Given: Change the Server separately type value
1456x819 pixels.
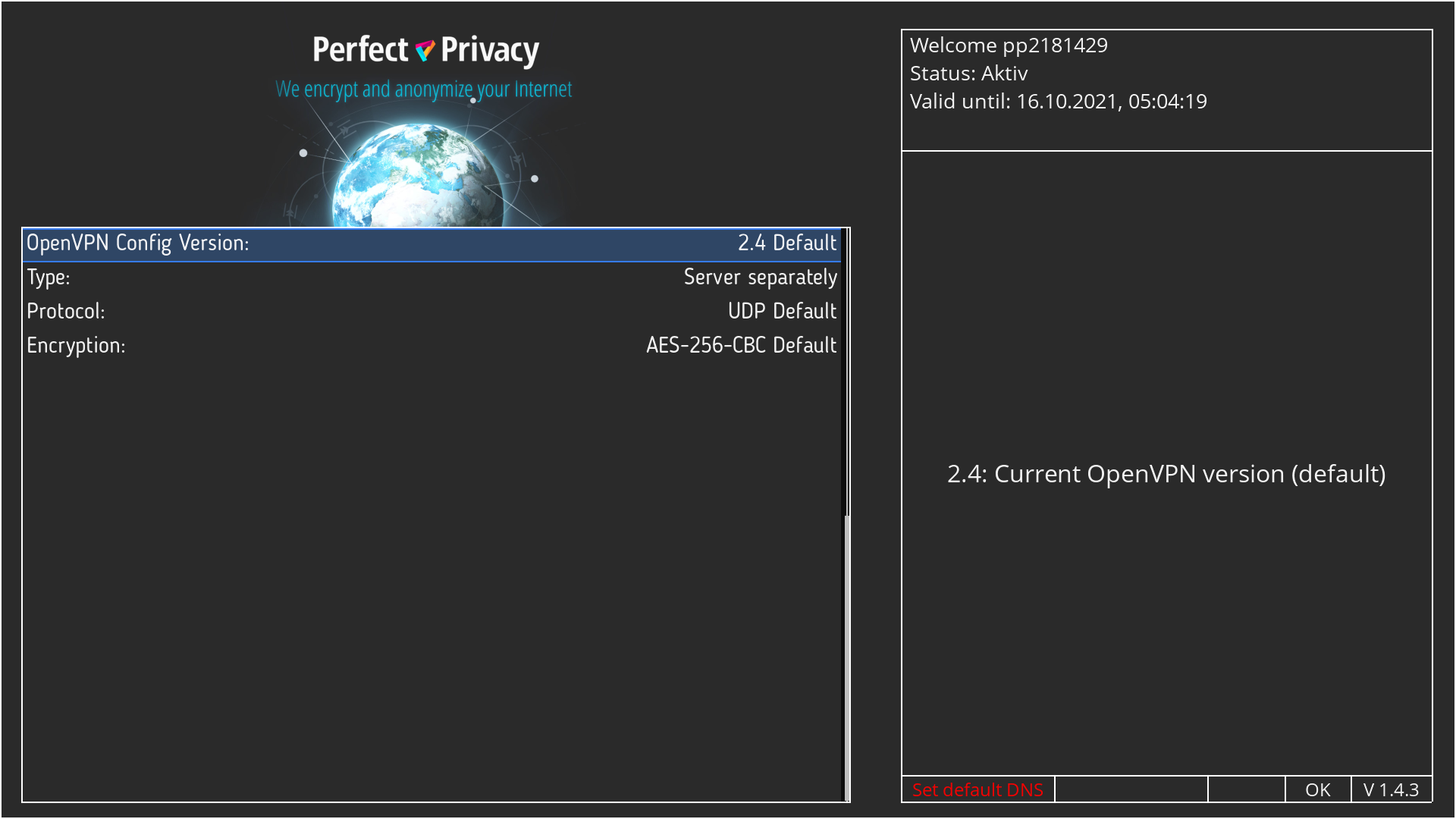Looking at the screenshot, I should (x=760, y=278).
